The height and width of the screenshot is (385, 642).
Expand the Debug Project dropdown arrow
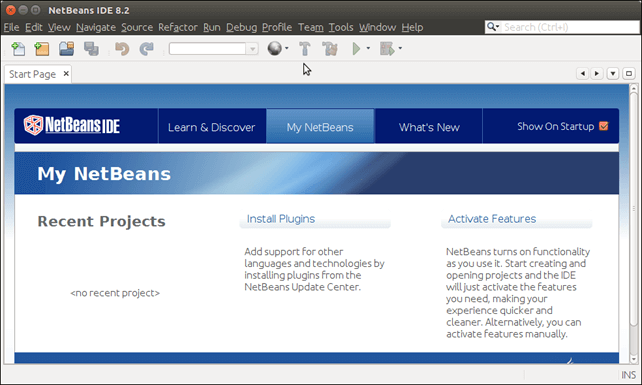400,48
